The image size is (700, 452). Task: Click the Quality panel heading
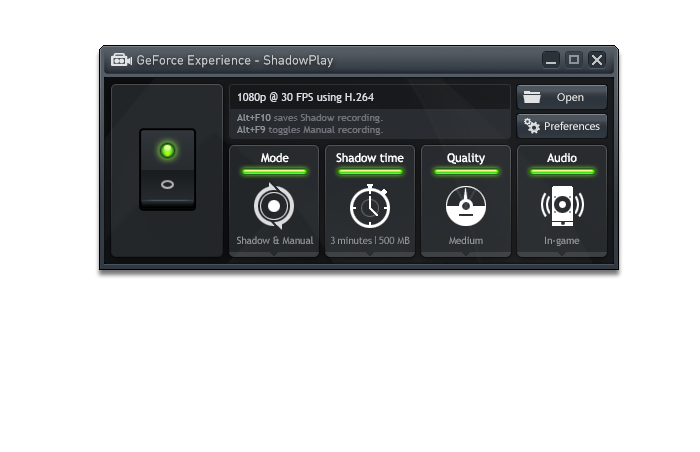tap(466, 158)
